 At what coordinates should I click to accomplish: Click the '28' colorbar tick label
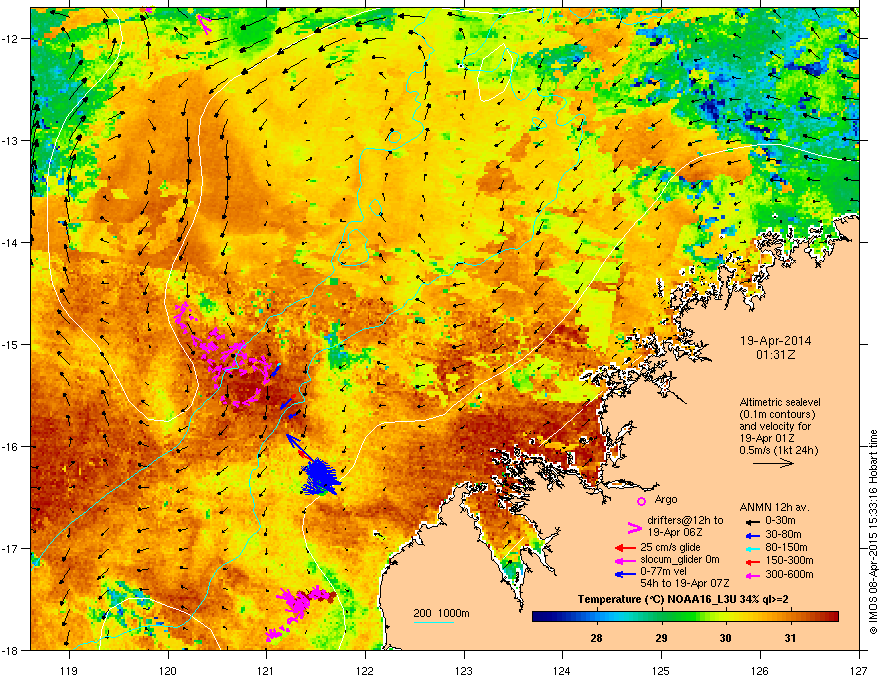(597, 638)
